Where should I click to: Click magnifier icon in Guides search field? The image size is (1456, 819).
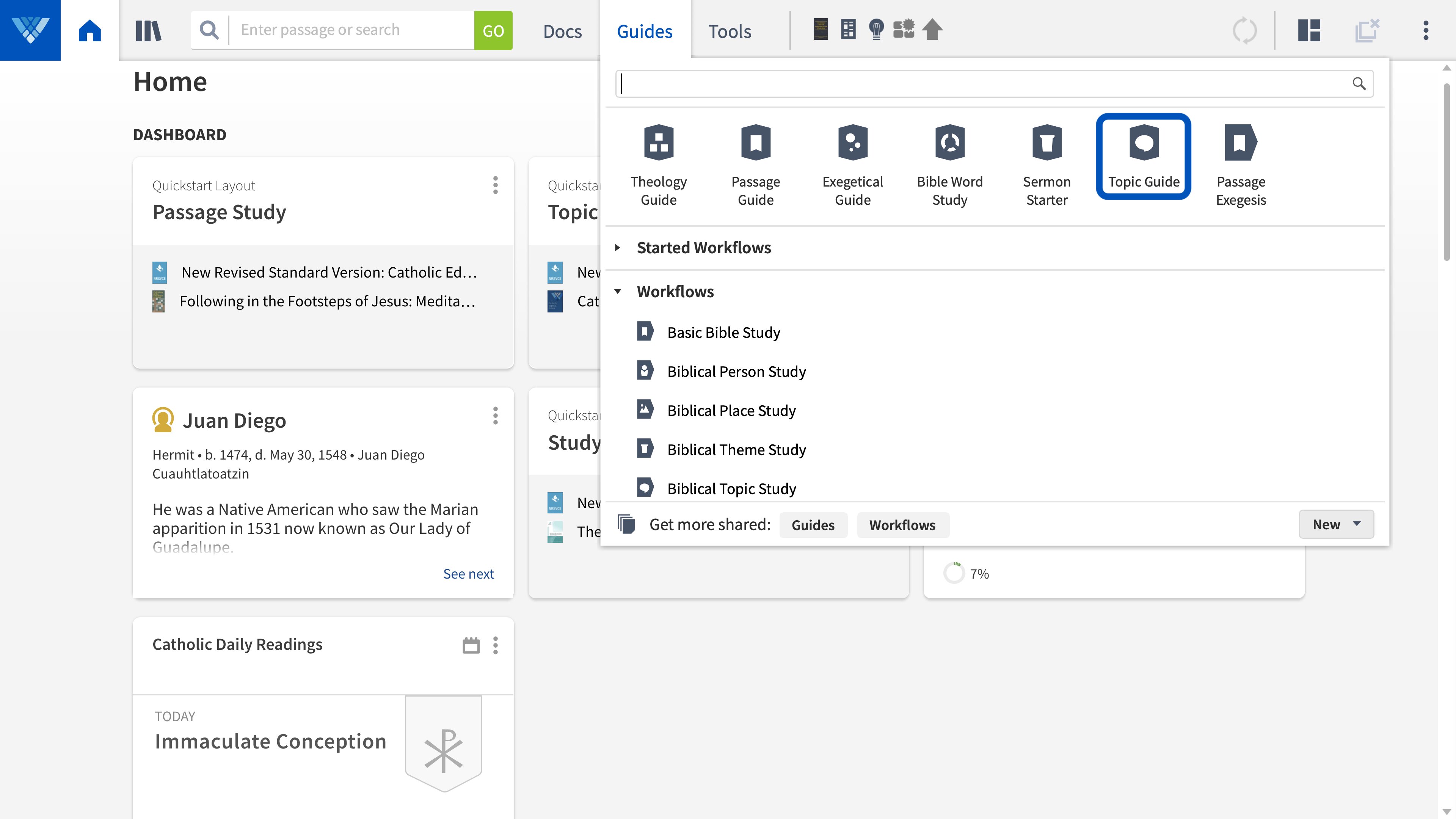click(1359, 84)
